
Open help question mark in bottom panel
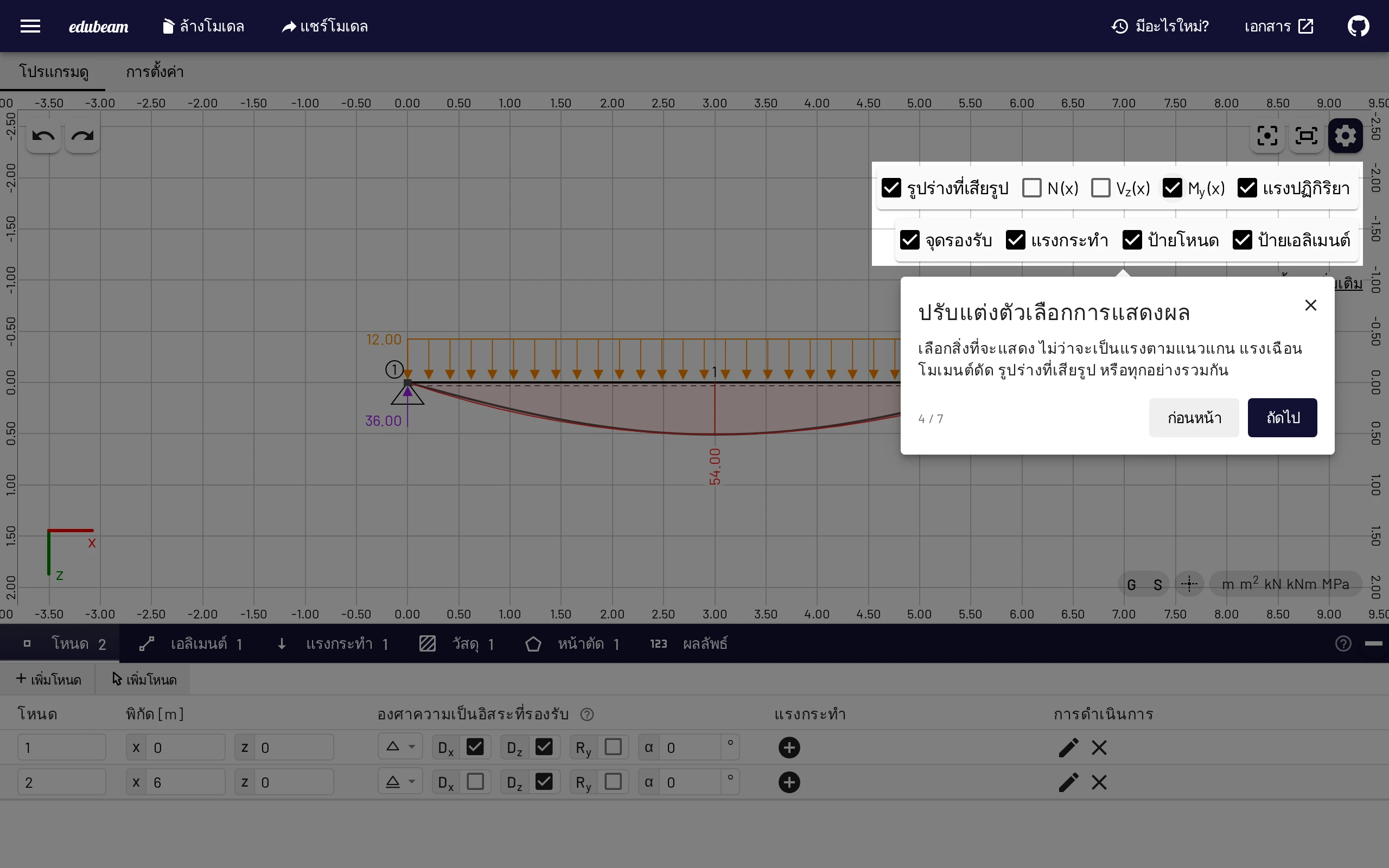(x=1343, y=643)
